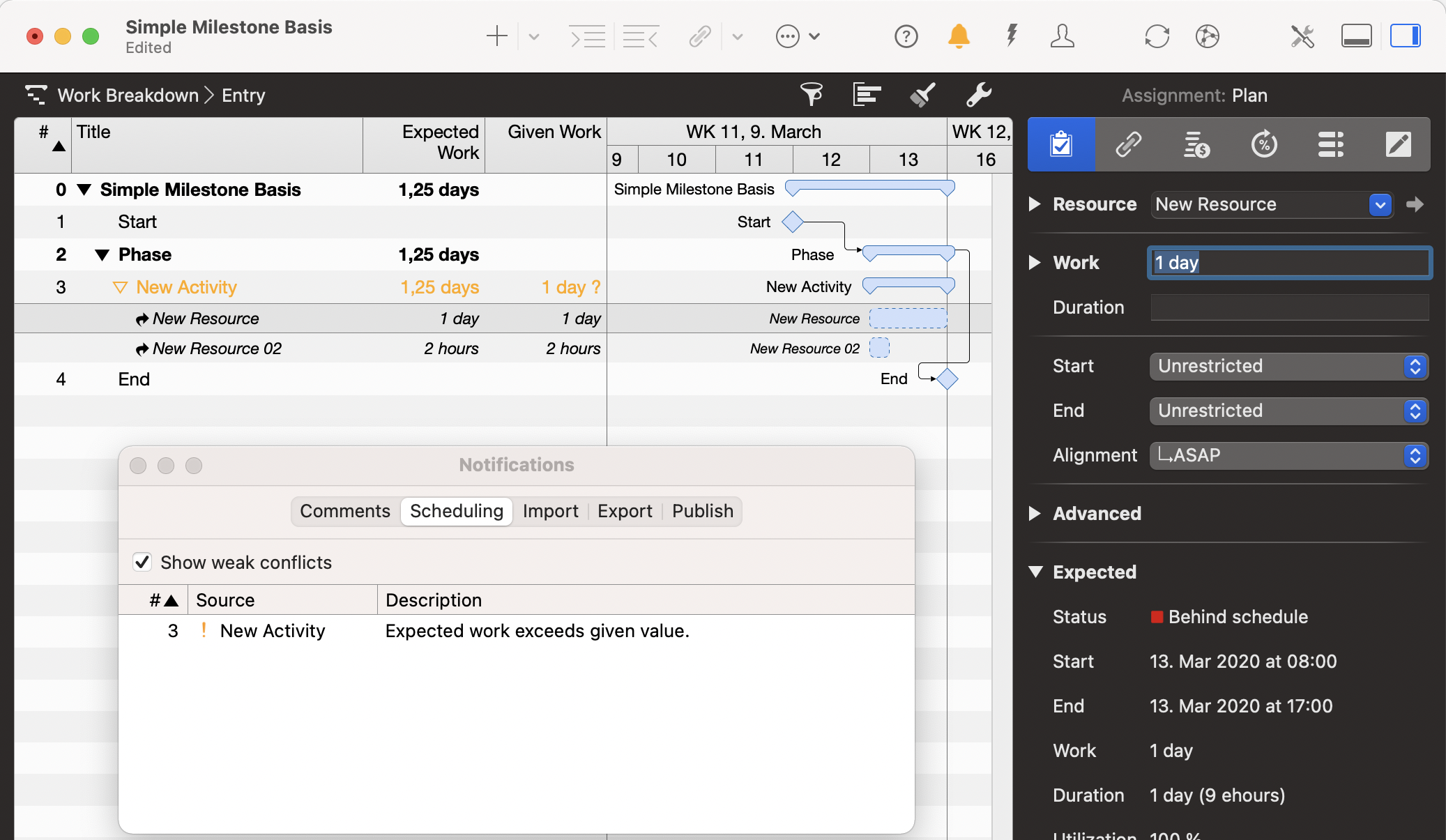Viewport: 1446px width, 840px height.
Task: Click the Entry breadcrumb link
Action: 243,96
